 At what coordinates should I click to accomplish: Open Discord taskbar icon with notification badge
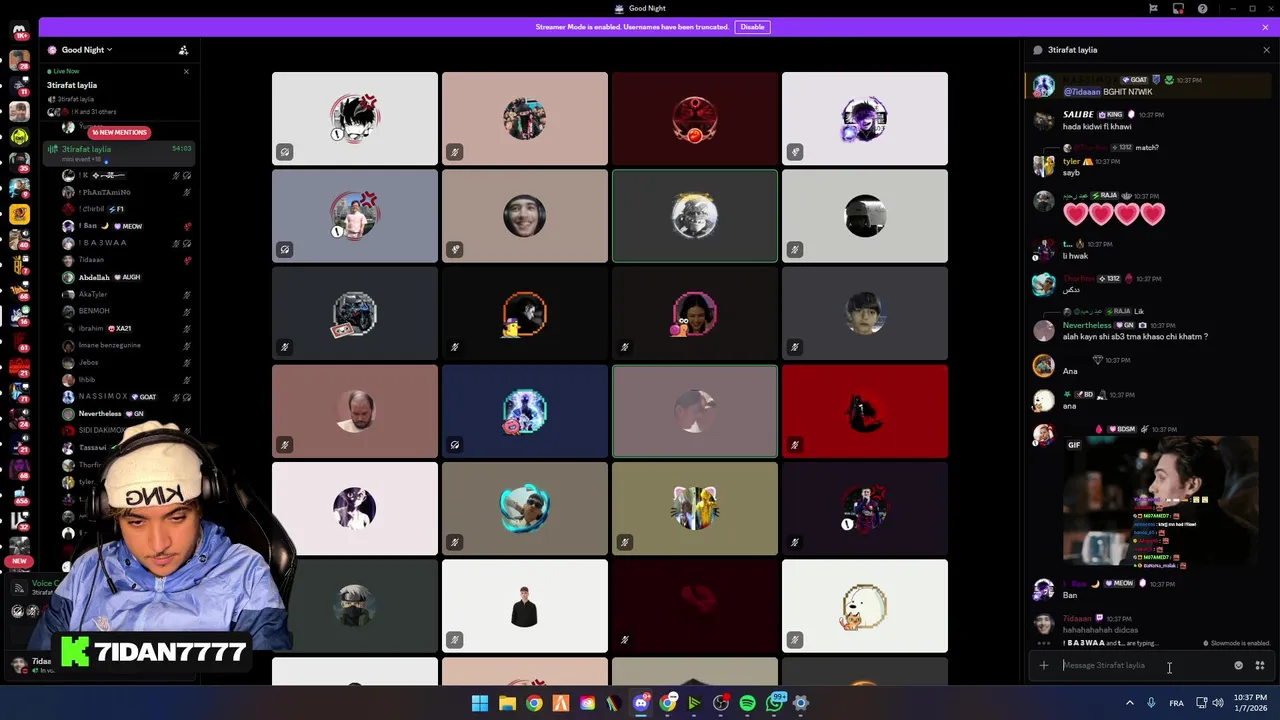[x=641, y=703]
